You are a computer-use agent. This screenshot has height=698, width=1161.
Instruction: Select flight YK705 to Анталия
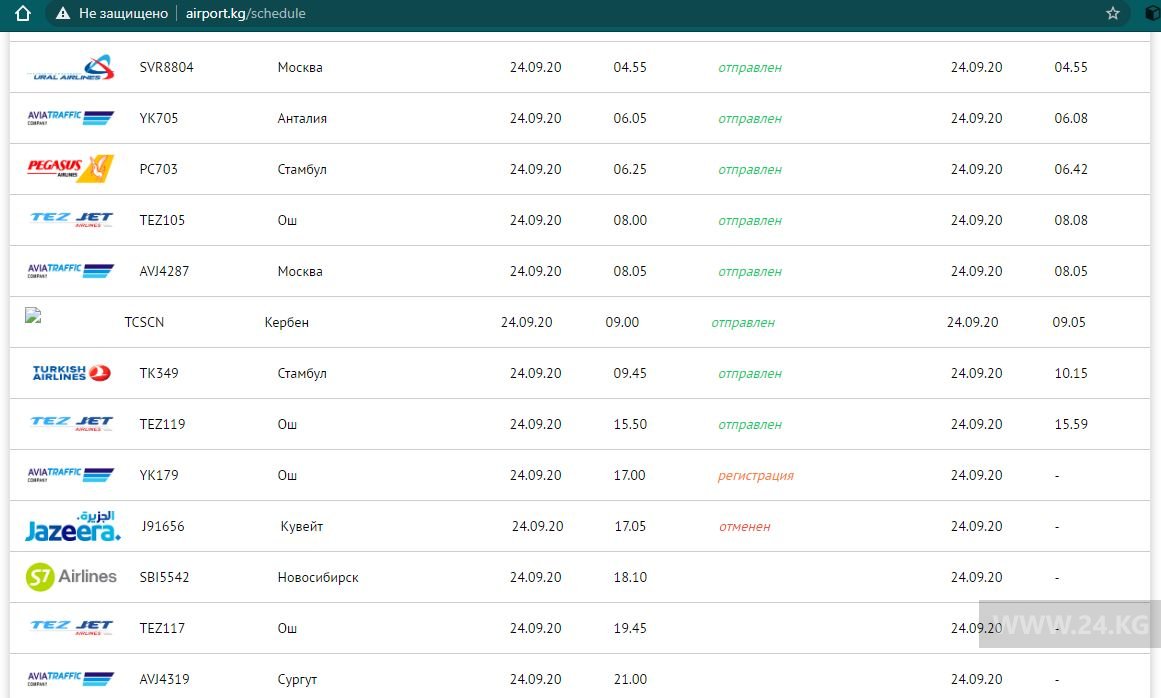click(x=159, y=118)
